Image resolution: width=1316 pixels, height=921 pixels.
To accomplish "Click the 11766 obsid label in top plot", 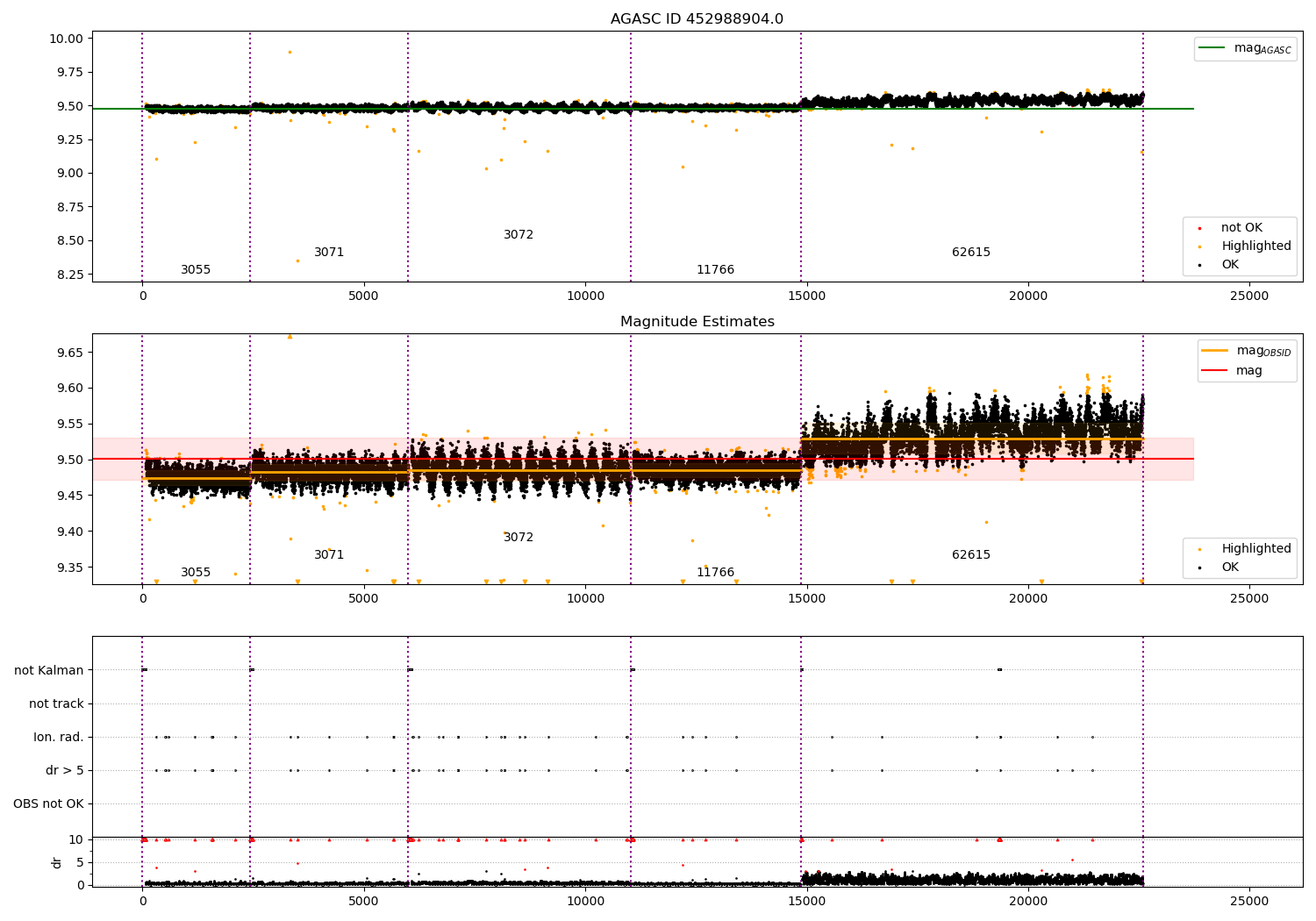I will click(715, 270).
